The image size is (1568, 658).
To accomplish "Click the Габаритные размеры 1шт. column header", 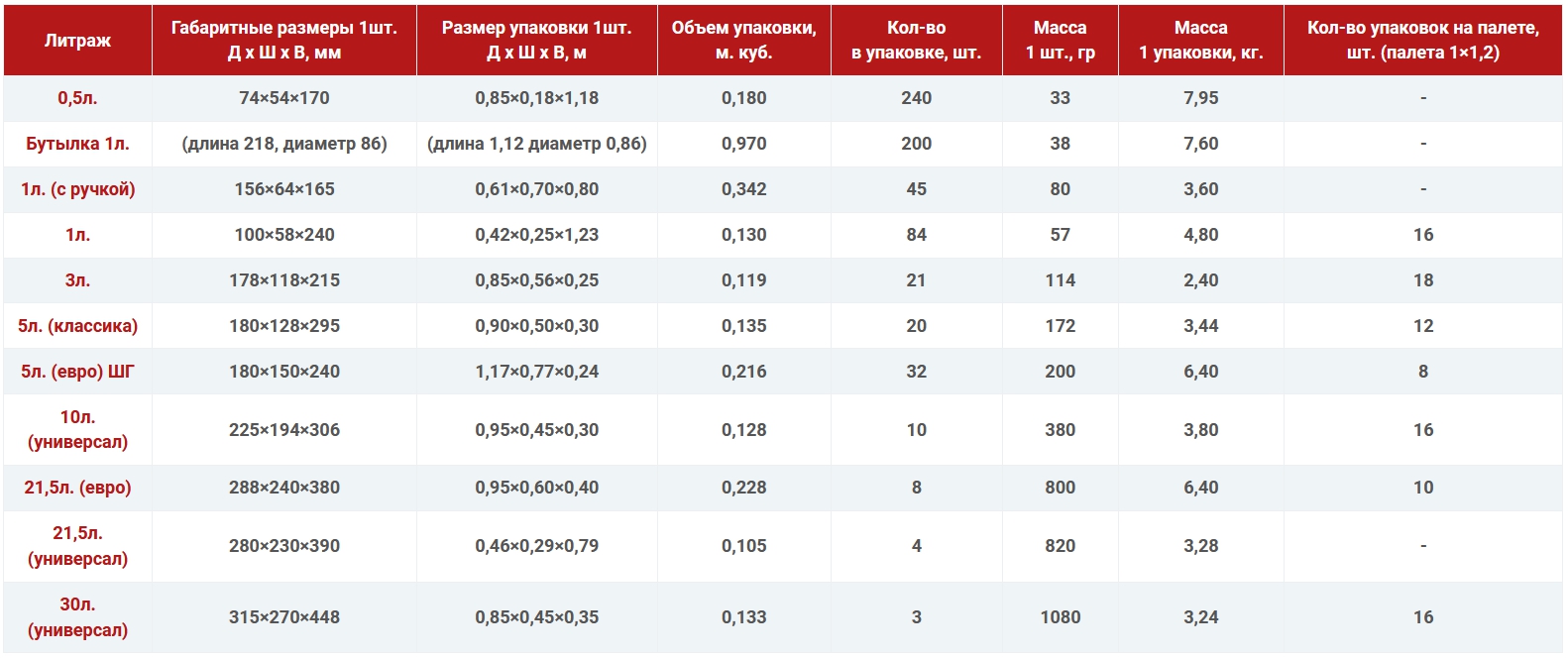I will click(284, 41).
